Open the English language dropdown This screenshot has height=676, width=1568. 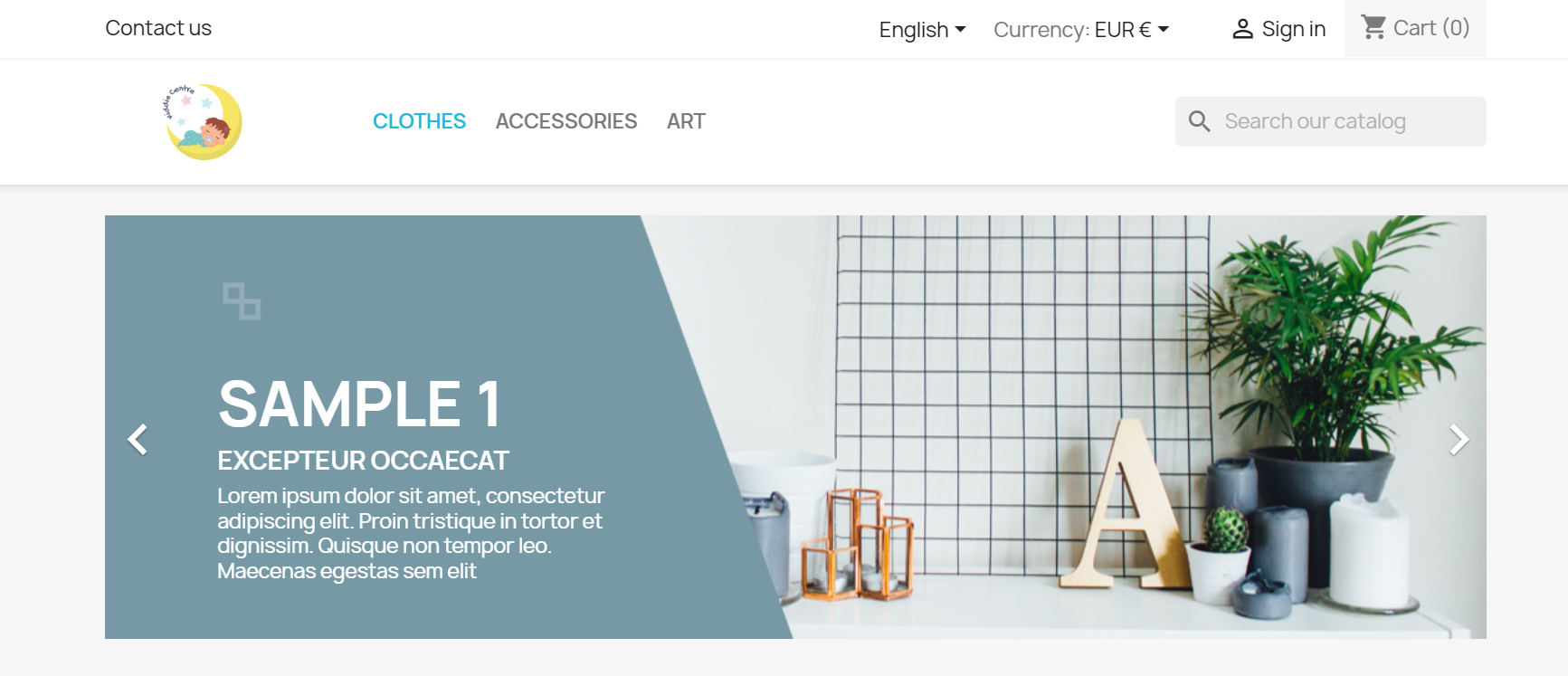[923, 30]
